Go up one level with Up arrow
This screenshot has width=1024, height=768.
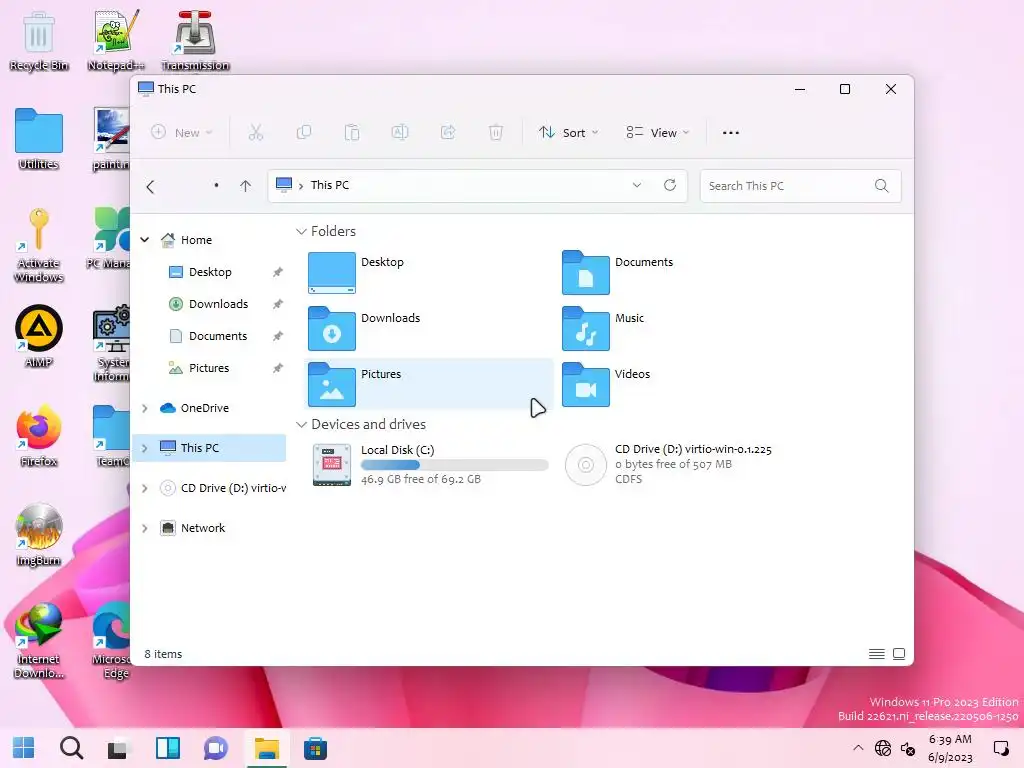pos(246,186)
